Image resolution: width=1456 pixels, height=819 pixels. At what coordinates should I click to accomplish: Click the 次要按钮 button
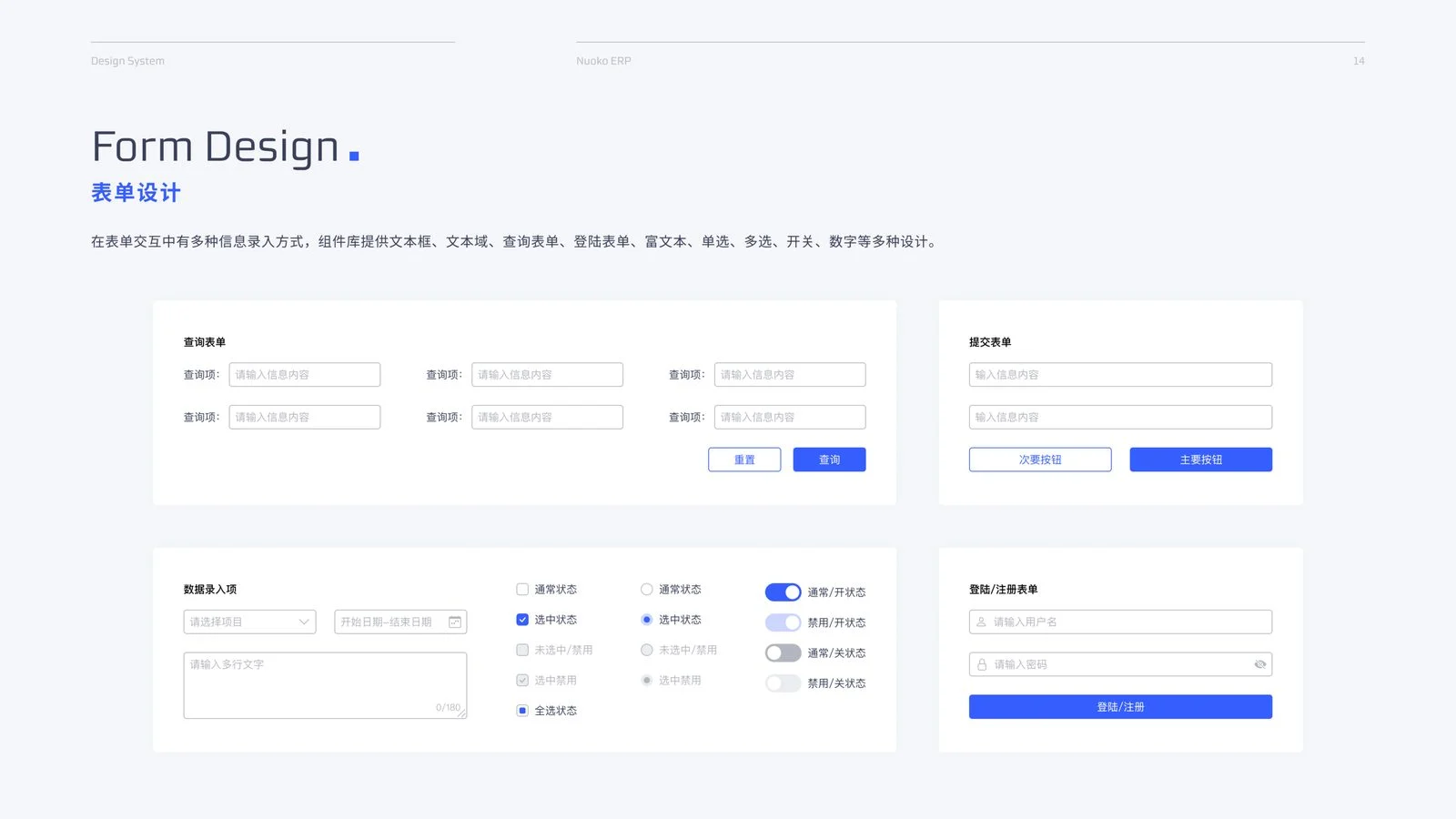pyautogui.click(x=1040, y=460)
